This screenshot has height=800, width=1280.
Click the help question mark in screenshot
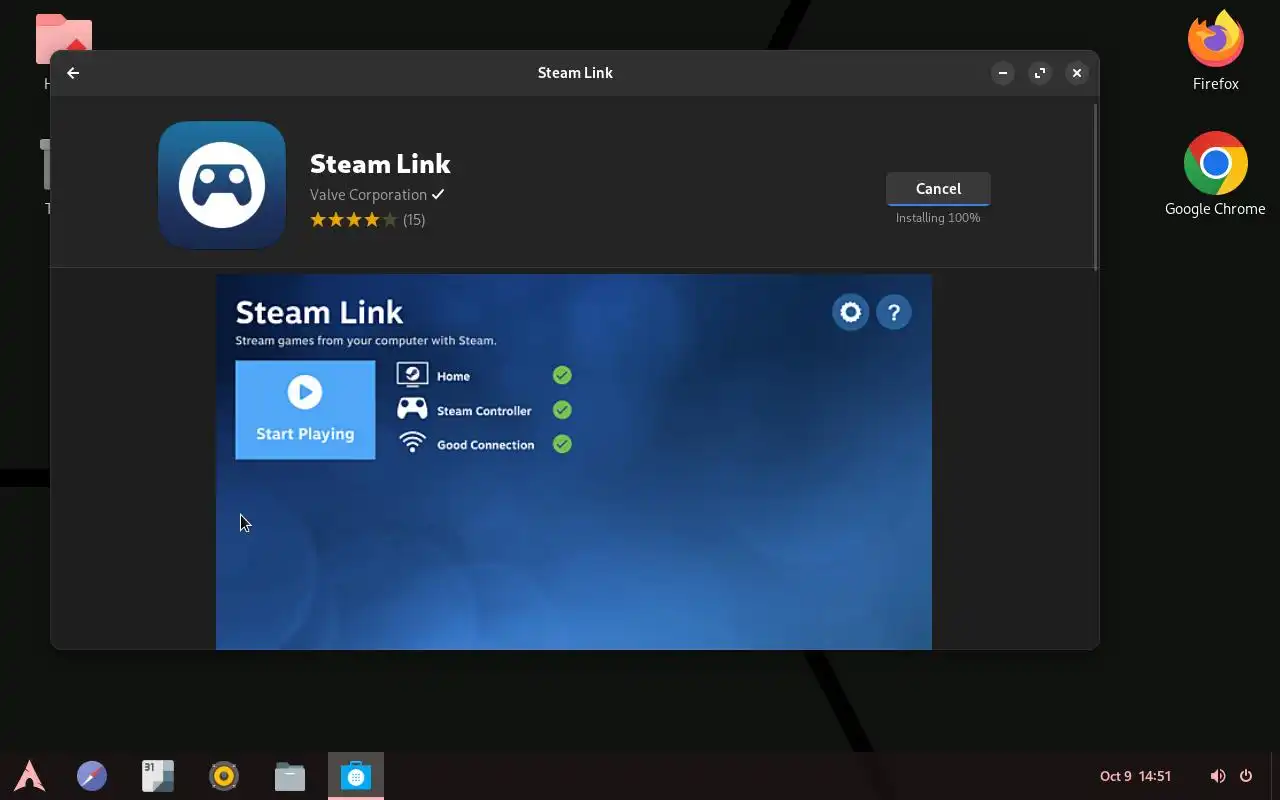894,312
